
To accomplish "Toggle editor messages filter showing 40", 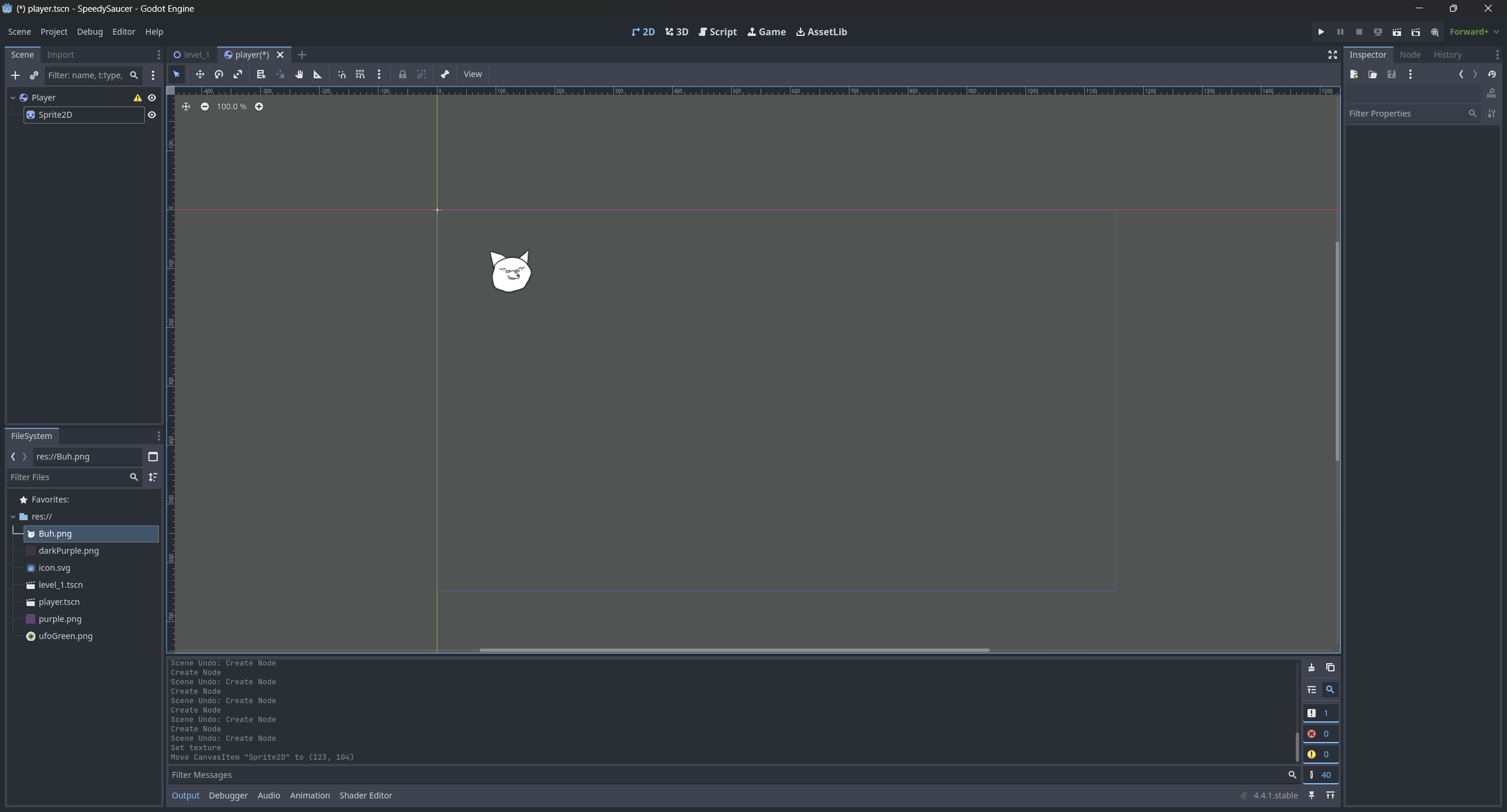I will [x=1320, y=775].
